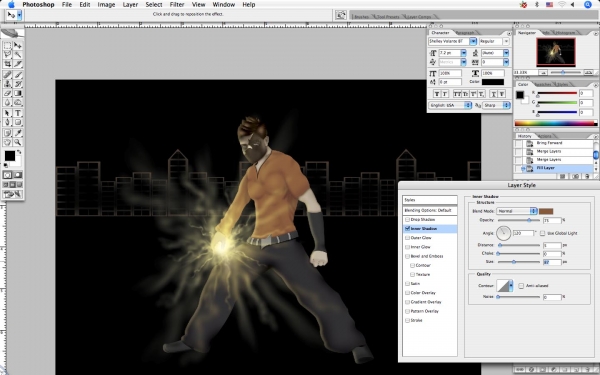Screen dimensions: 600x375
Task: Select the Magic Wand tool
Action: 18,55
